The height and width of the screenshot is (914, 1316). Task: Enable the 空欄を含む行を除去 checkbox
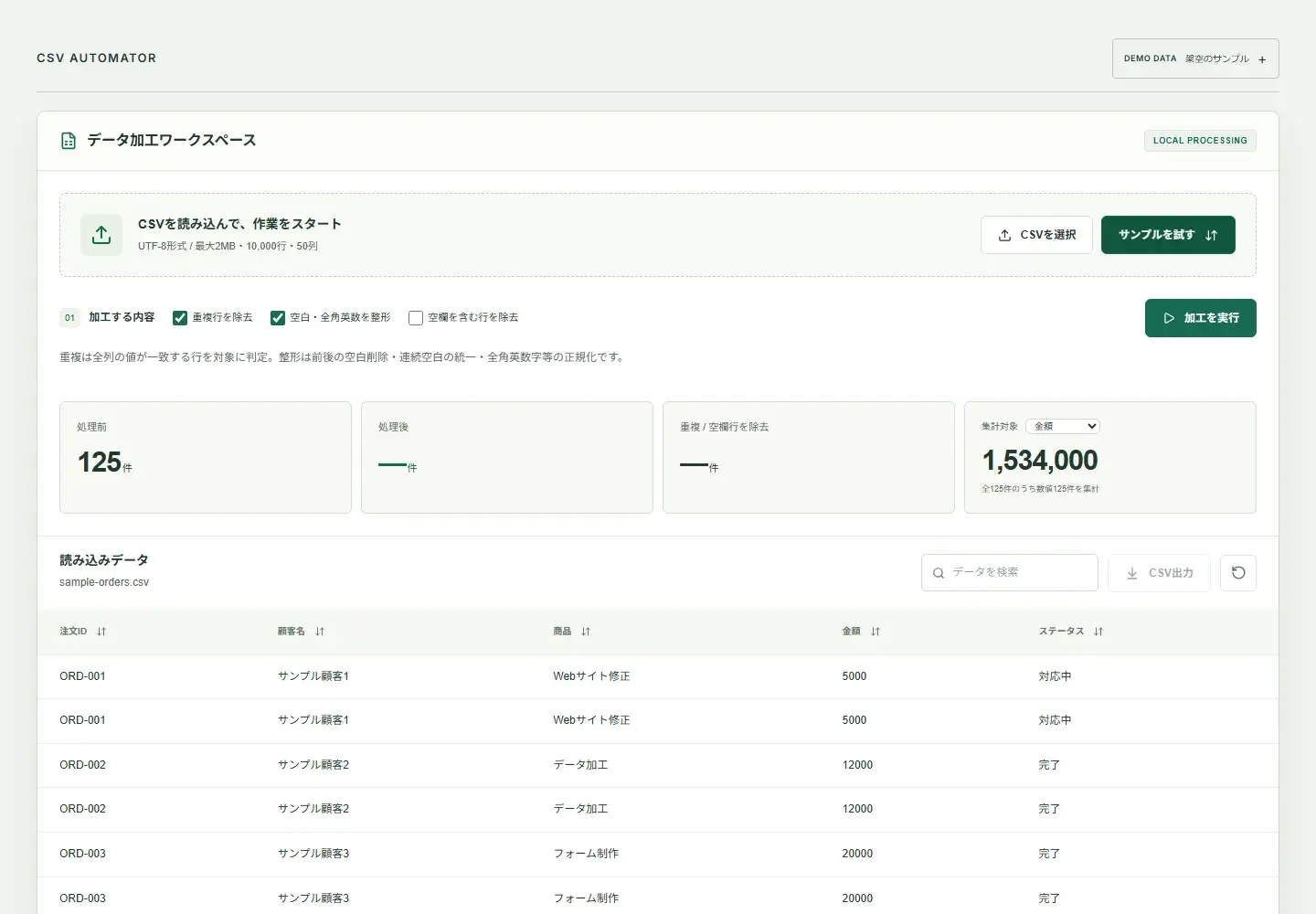[x=416, y=318]
